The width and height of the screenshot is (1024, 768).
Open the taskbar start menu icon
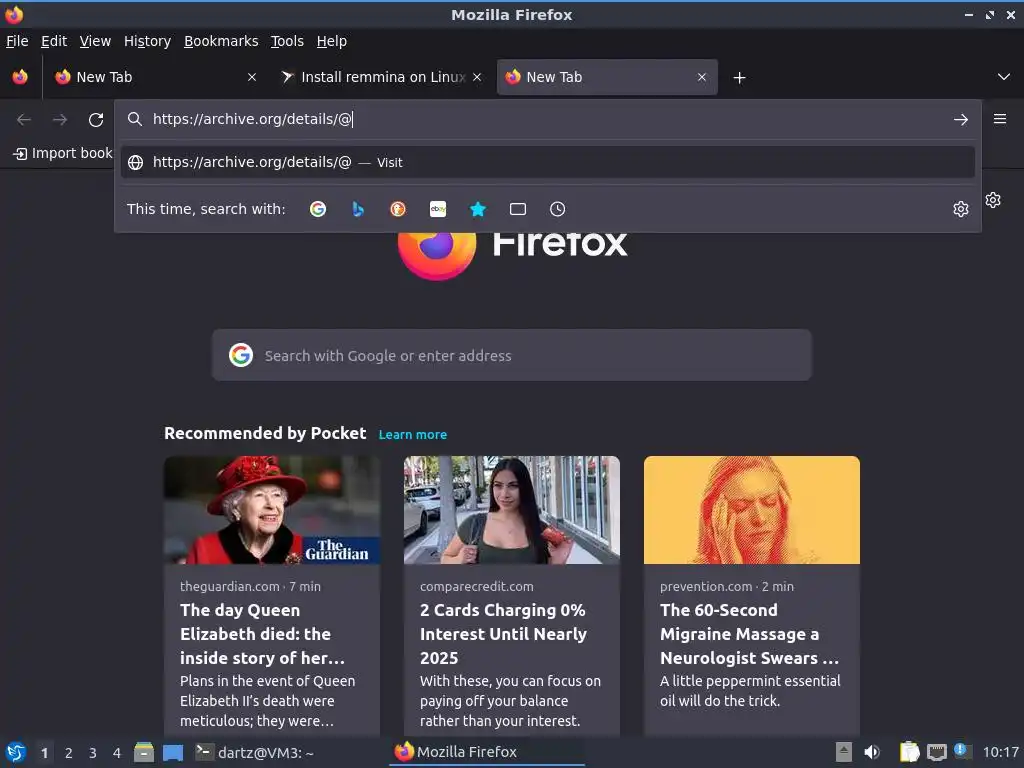[x=16, y=752]
